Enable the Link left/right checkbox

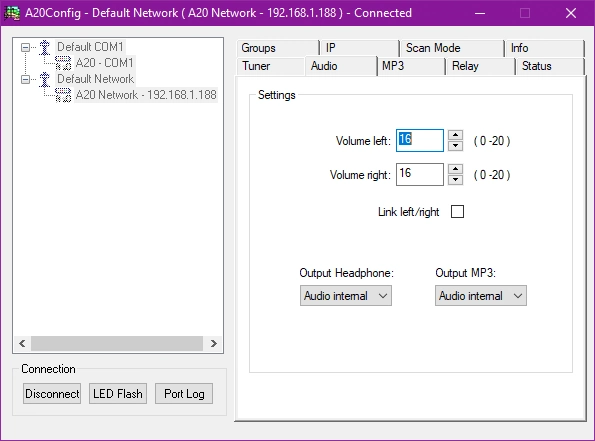(457, 211)
